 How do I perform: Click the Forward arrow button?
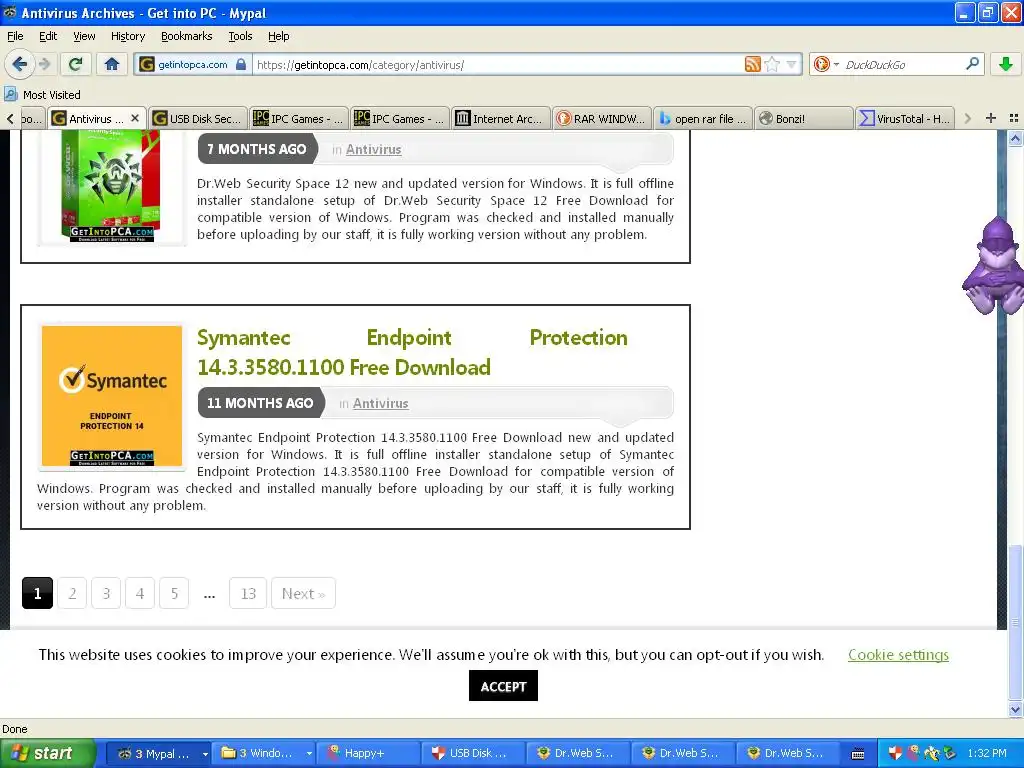(x=44, y=64)
